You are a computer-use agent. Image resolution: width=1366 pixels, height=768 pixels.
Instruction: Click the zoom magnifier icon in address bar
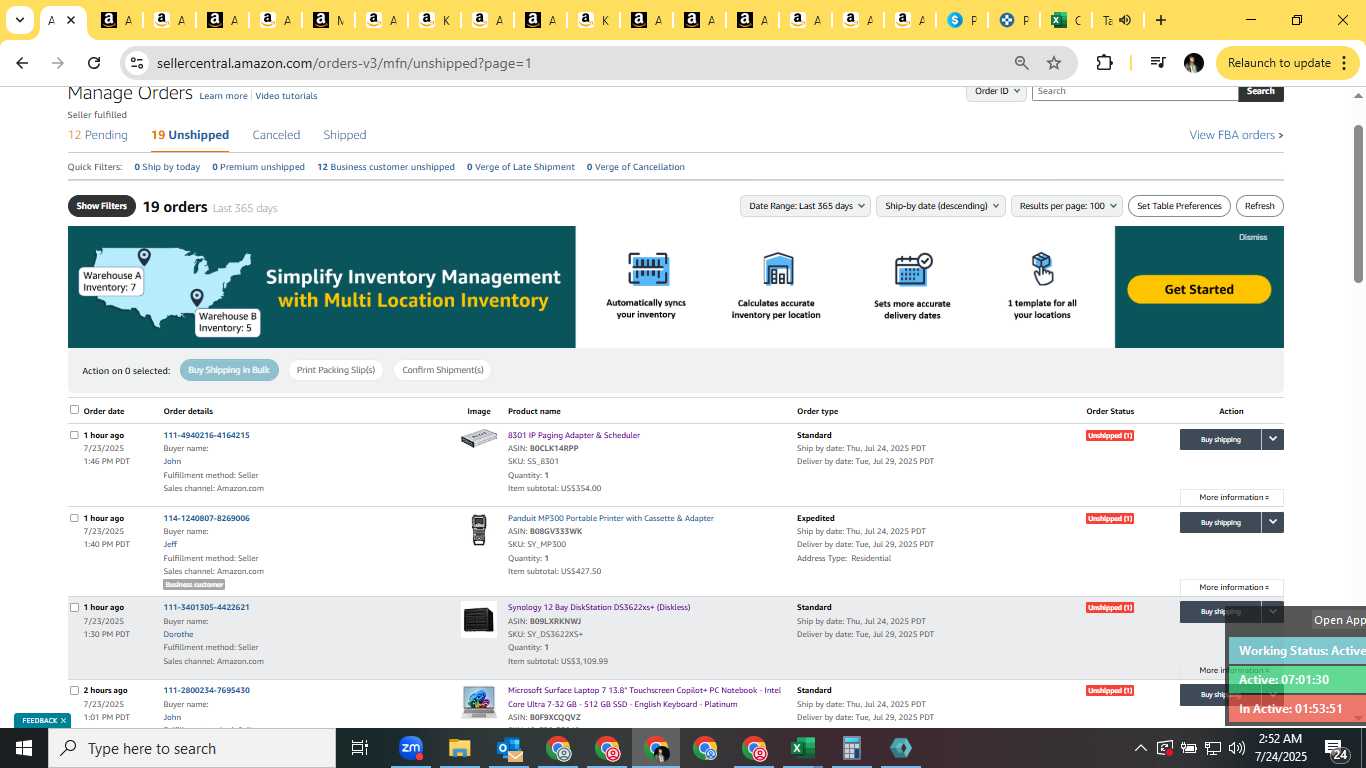[1021, 63]
